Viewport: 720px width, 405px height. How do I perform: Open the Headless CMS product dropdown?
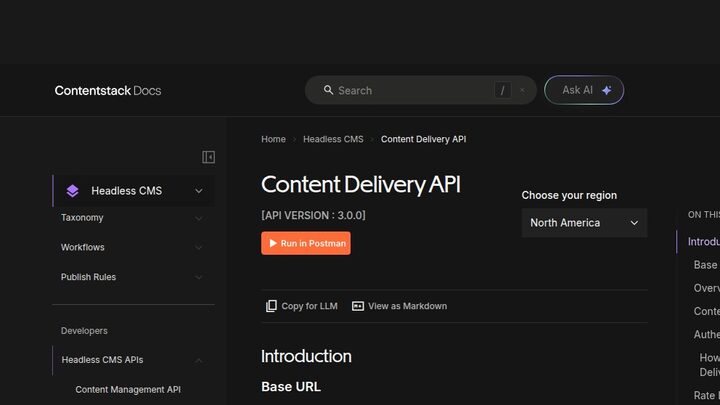pyautogui.click(x=134, y=191)
